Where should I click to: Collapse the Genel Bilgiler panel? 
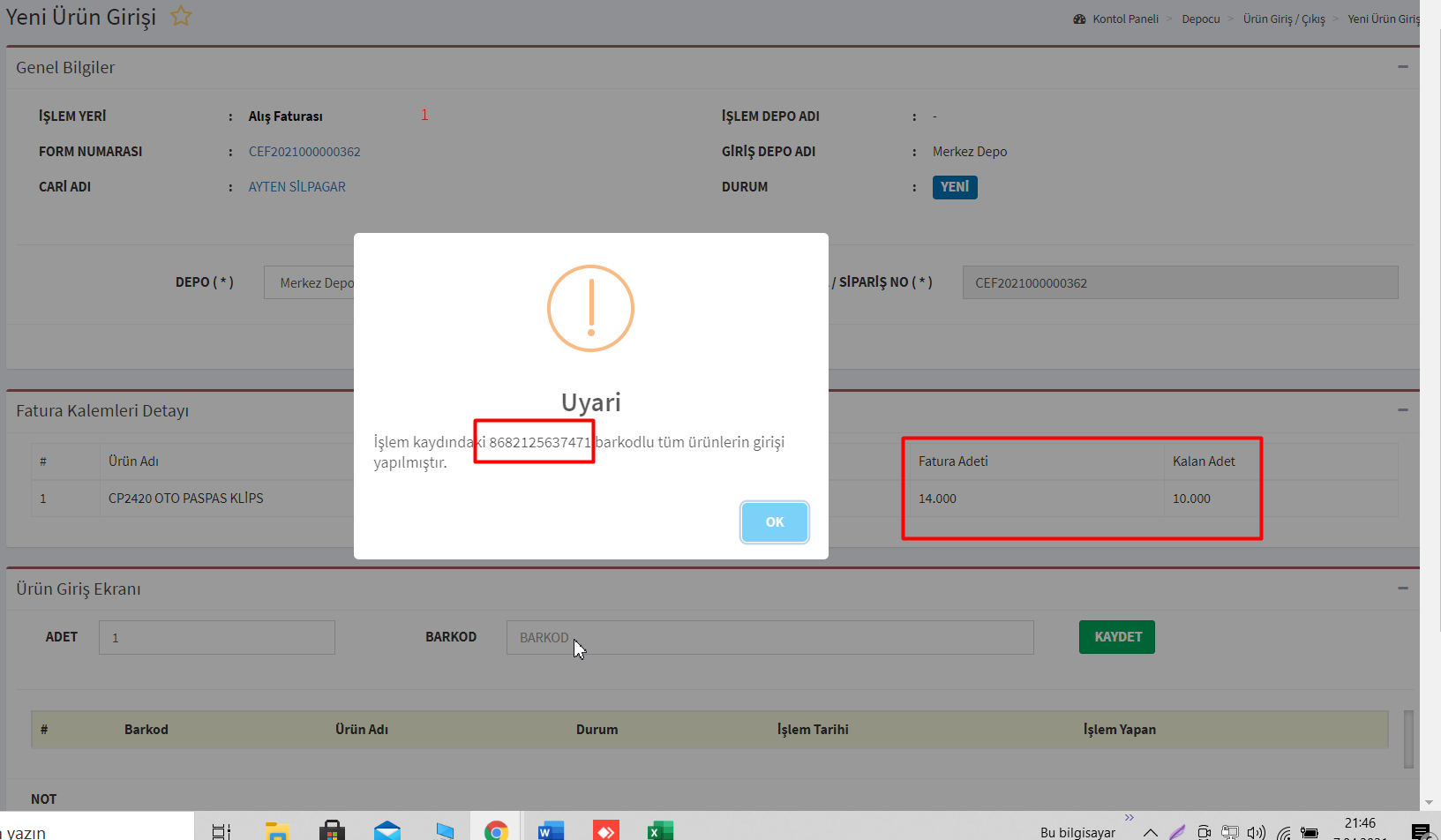[1402, 67]
